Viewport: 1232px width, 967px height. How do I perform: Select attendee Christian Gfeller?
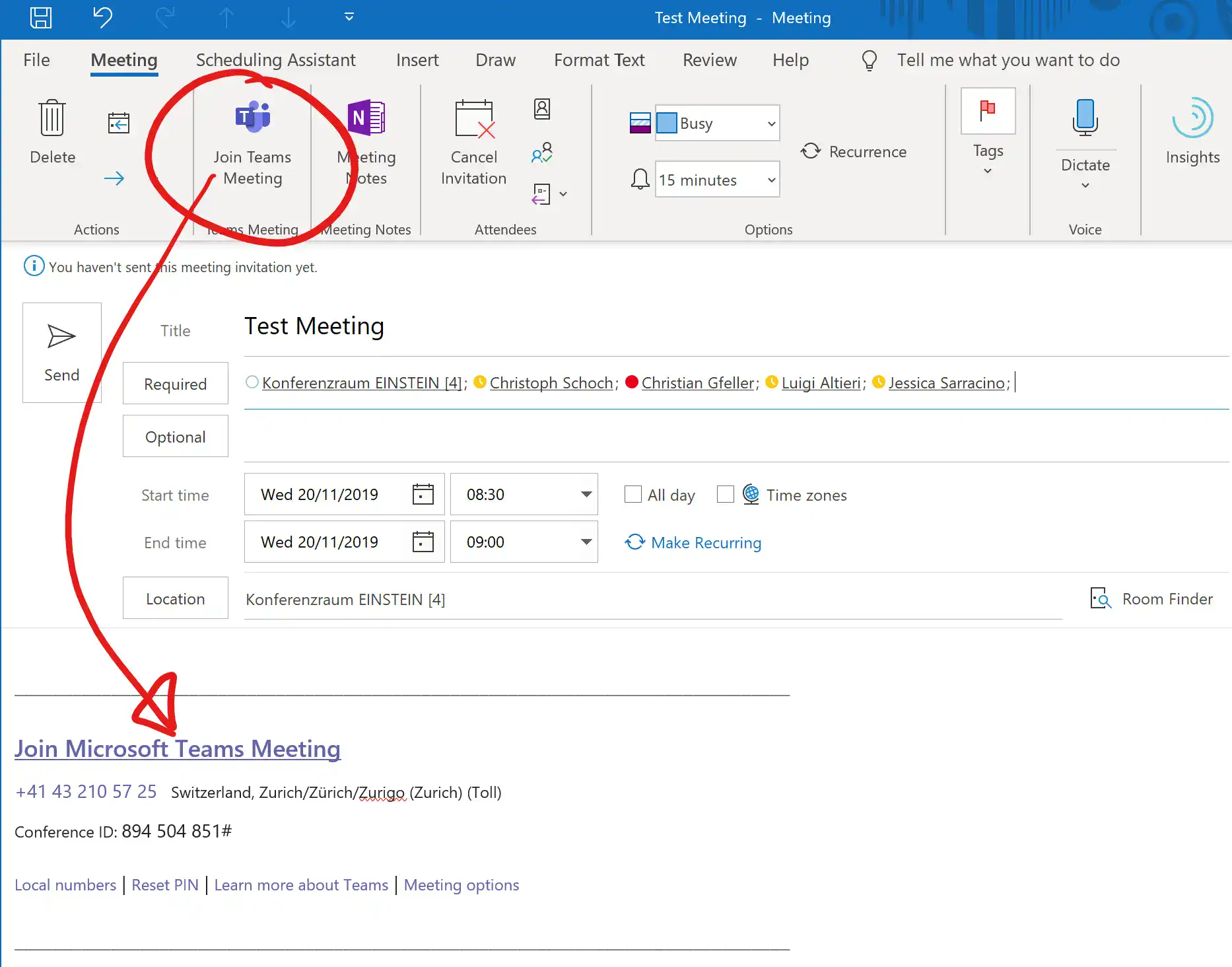click(x=698, y=383)
